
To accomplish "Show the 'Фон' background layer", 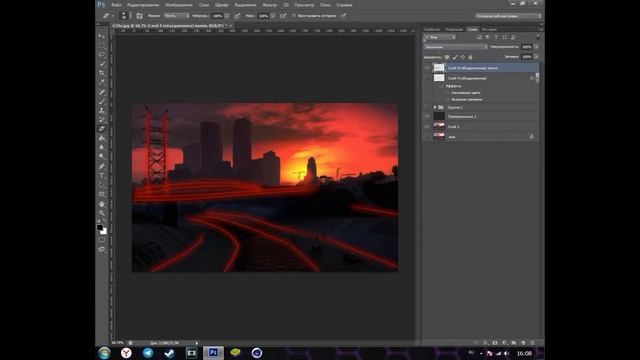I will 427,137.
